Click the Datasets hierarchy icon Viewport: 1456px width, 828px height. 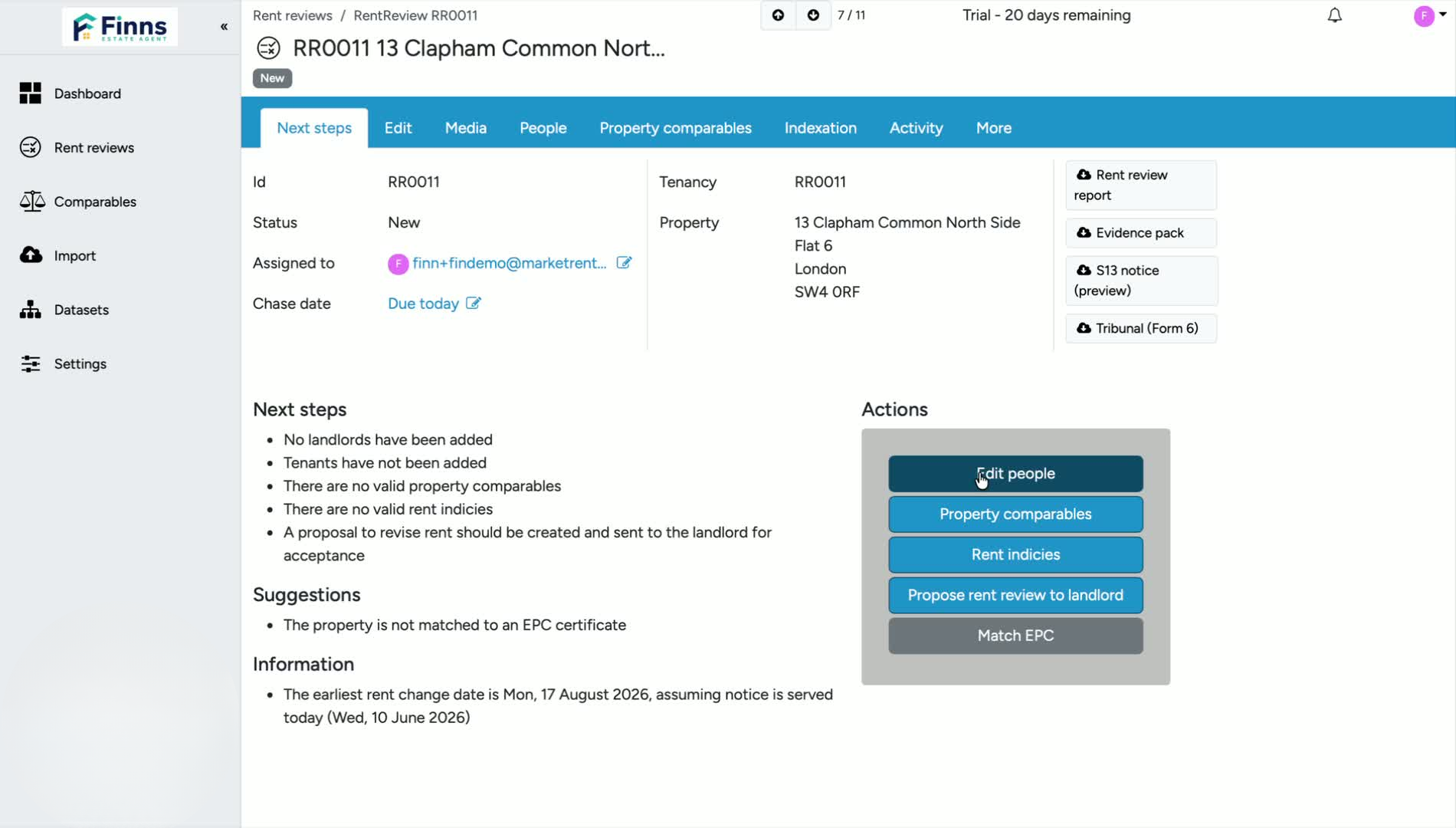[x=31, y=310]
